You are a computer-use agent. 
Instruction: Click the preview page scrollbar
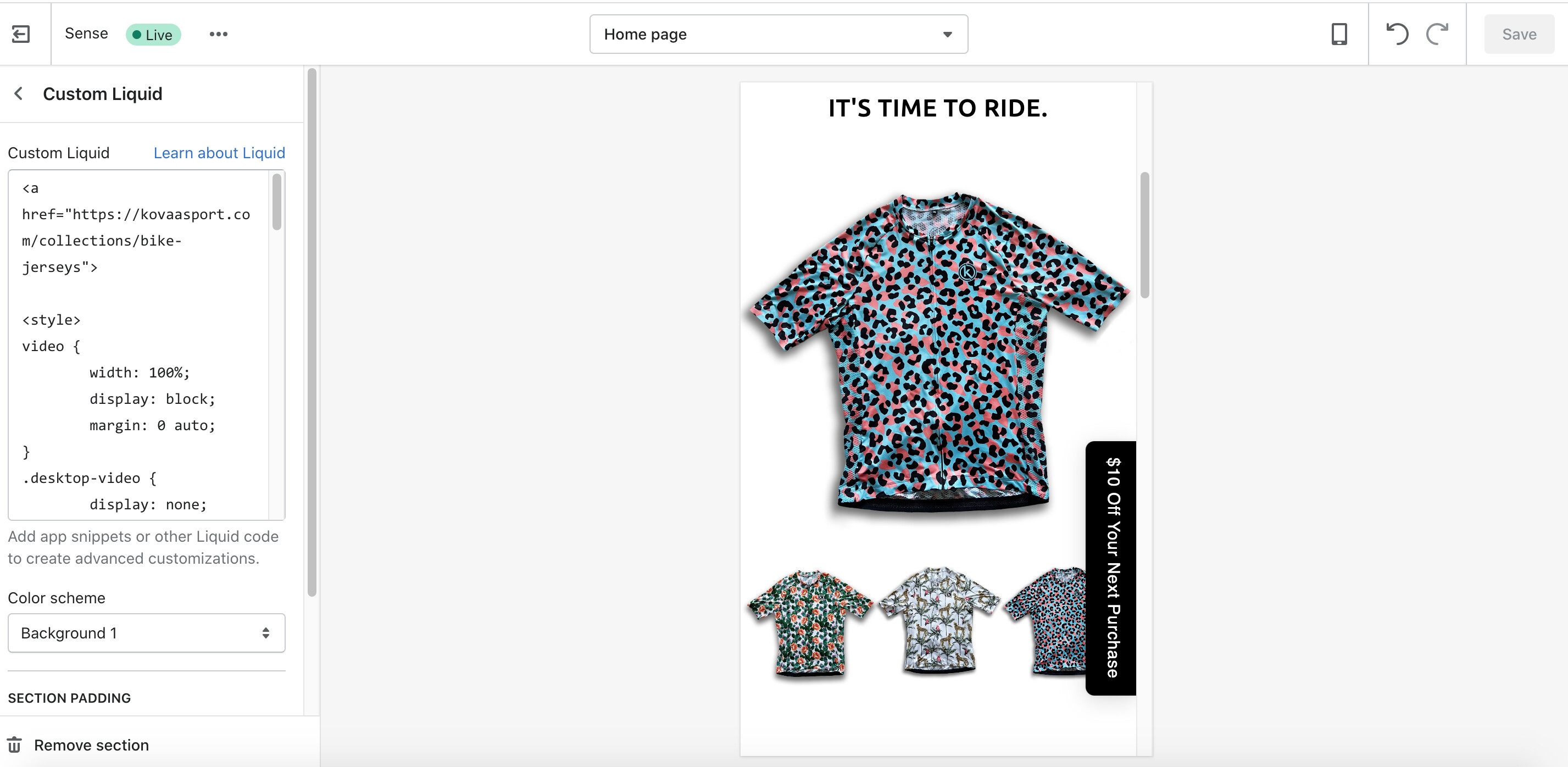(x=1144, y=235)
